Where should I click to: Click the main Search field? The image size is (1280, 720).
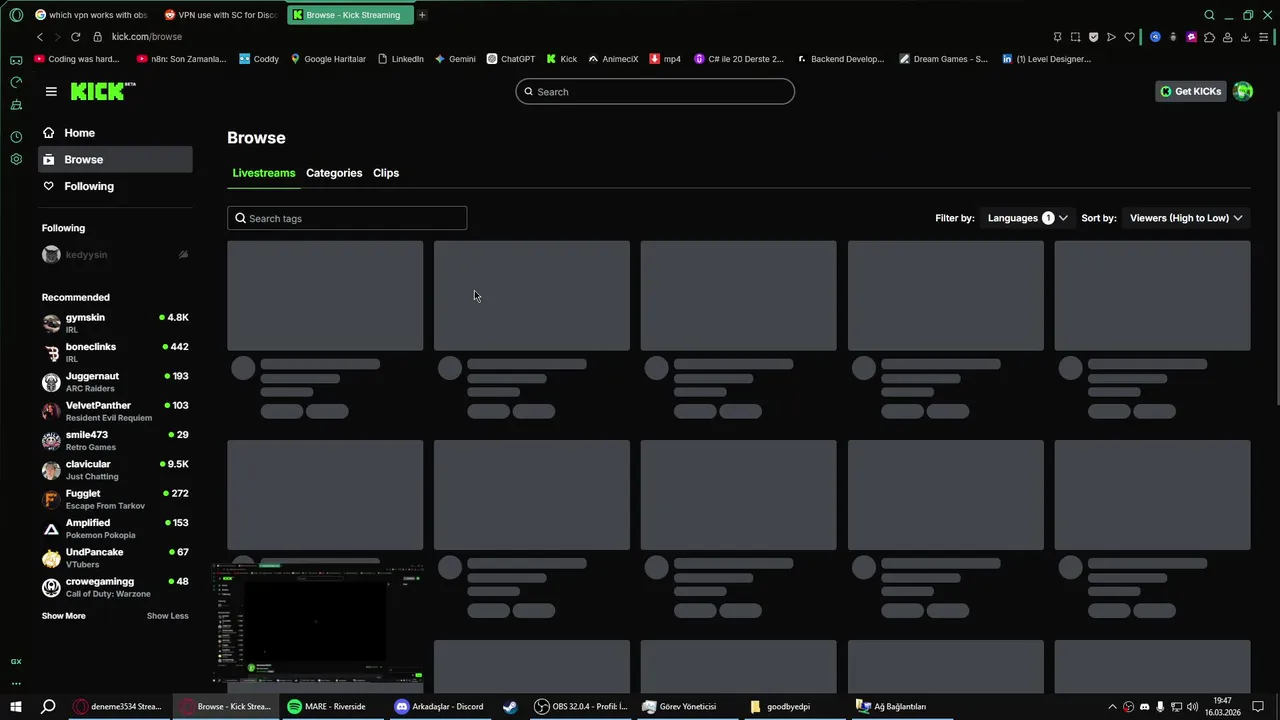(655, 91)
